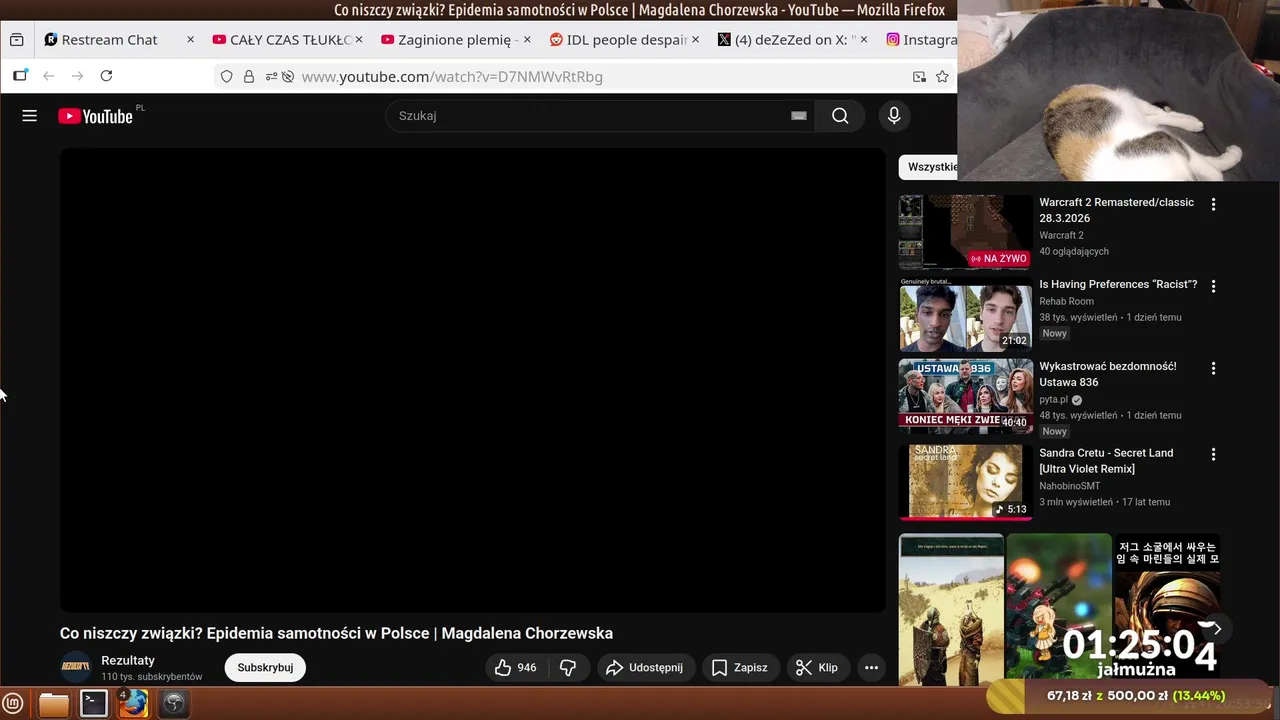Open the pyta.pl channel name link
The height and width of the screenshot is (720, 1280).
(1054, 399)
